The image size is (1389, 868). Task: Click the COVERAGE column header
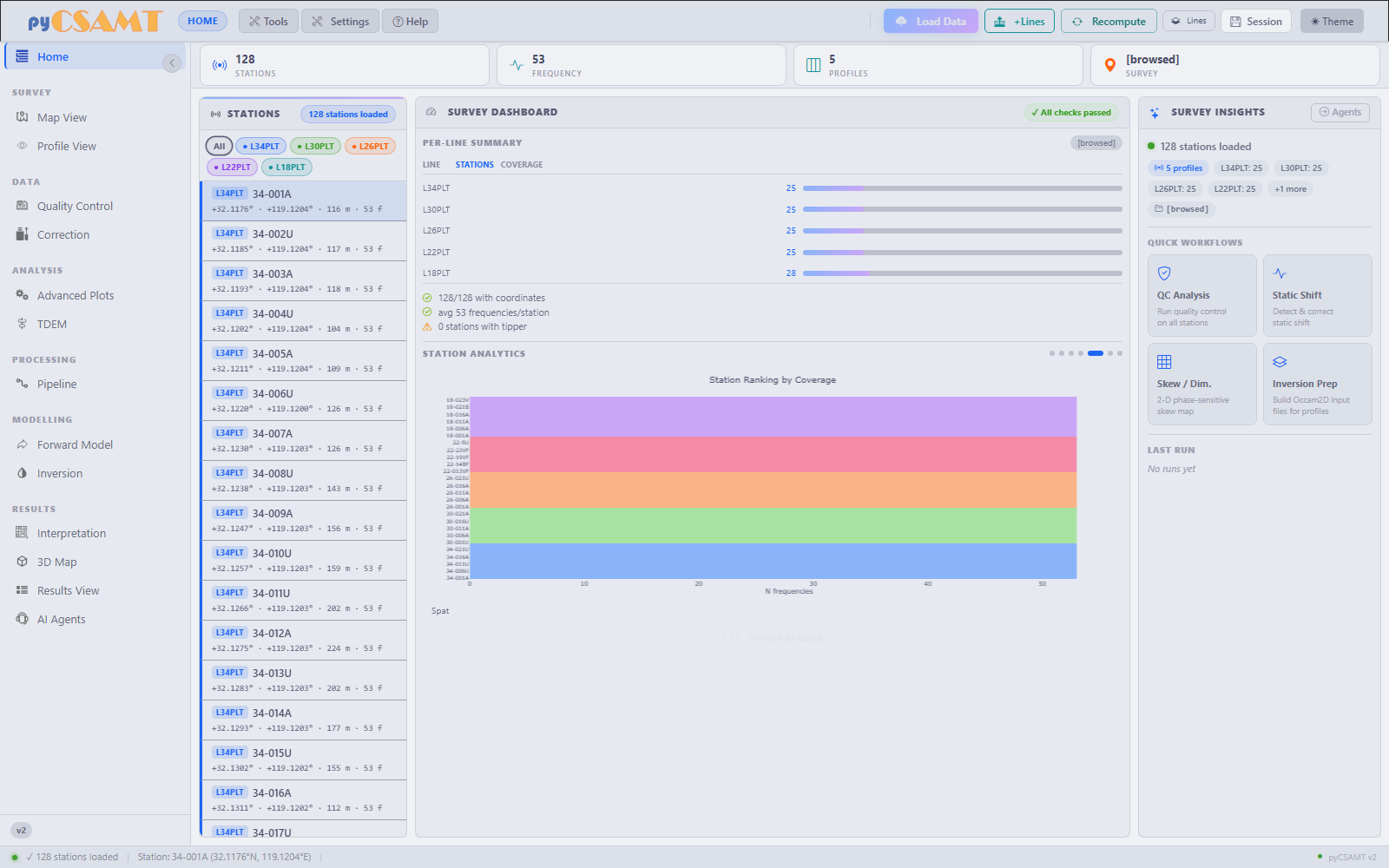tap(522, 164)
